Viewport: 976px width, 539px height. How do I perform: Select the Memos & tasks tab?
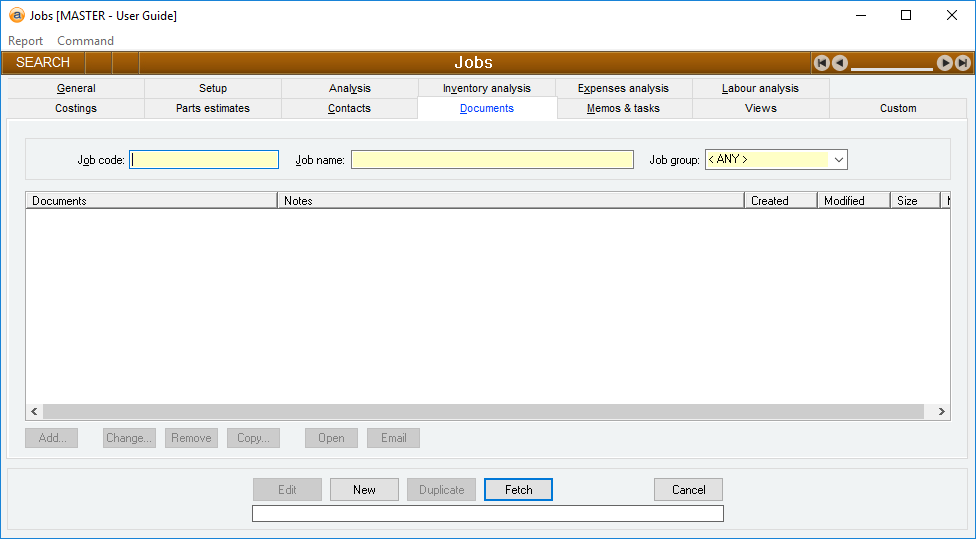click(623, 108)
